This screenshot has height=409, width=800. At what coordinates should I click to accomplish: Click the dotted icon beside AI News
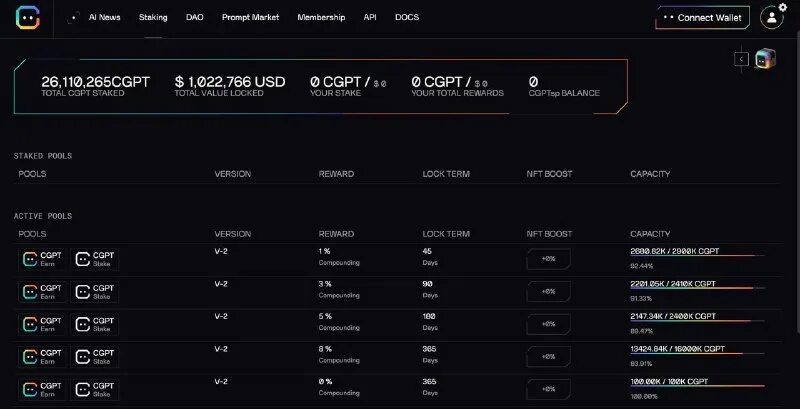click(74, 17)
